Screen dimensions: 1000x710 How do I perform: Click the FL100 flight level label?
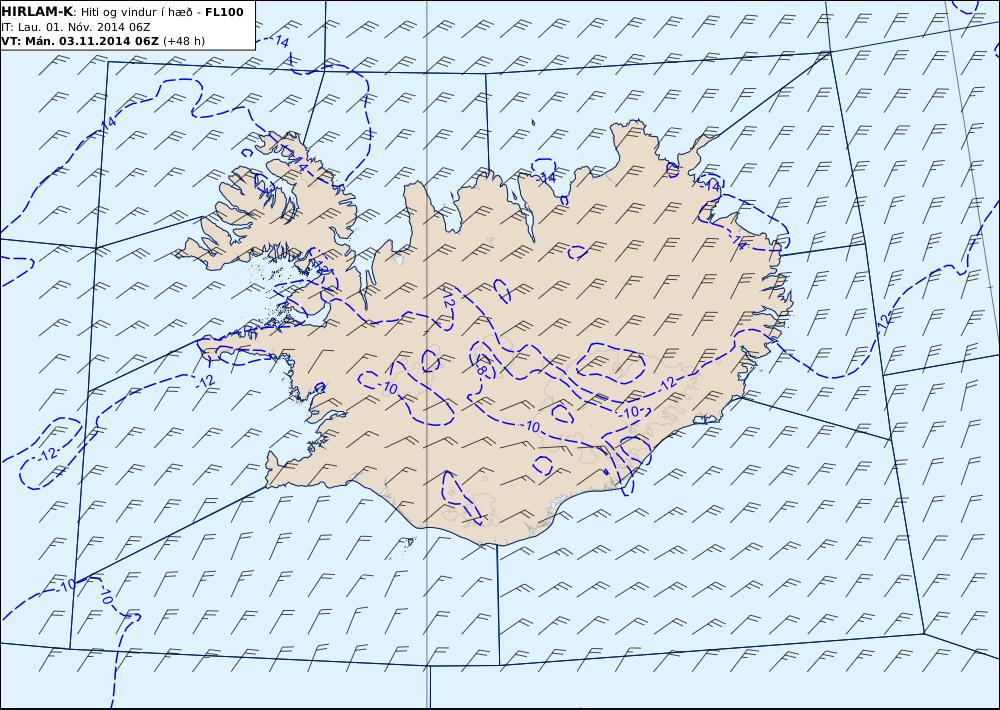pyautogui.click(x=224, y=12)
